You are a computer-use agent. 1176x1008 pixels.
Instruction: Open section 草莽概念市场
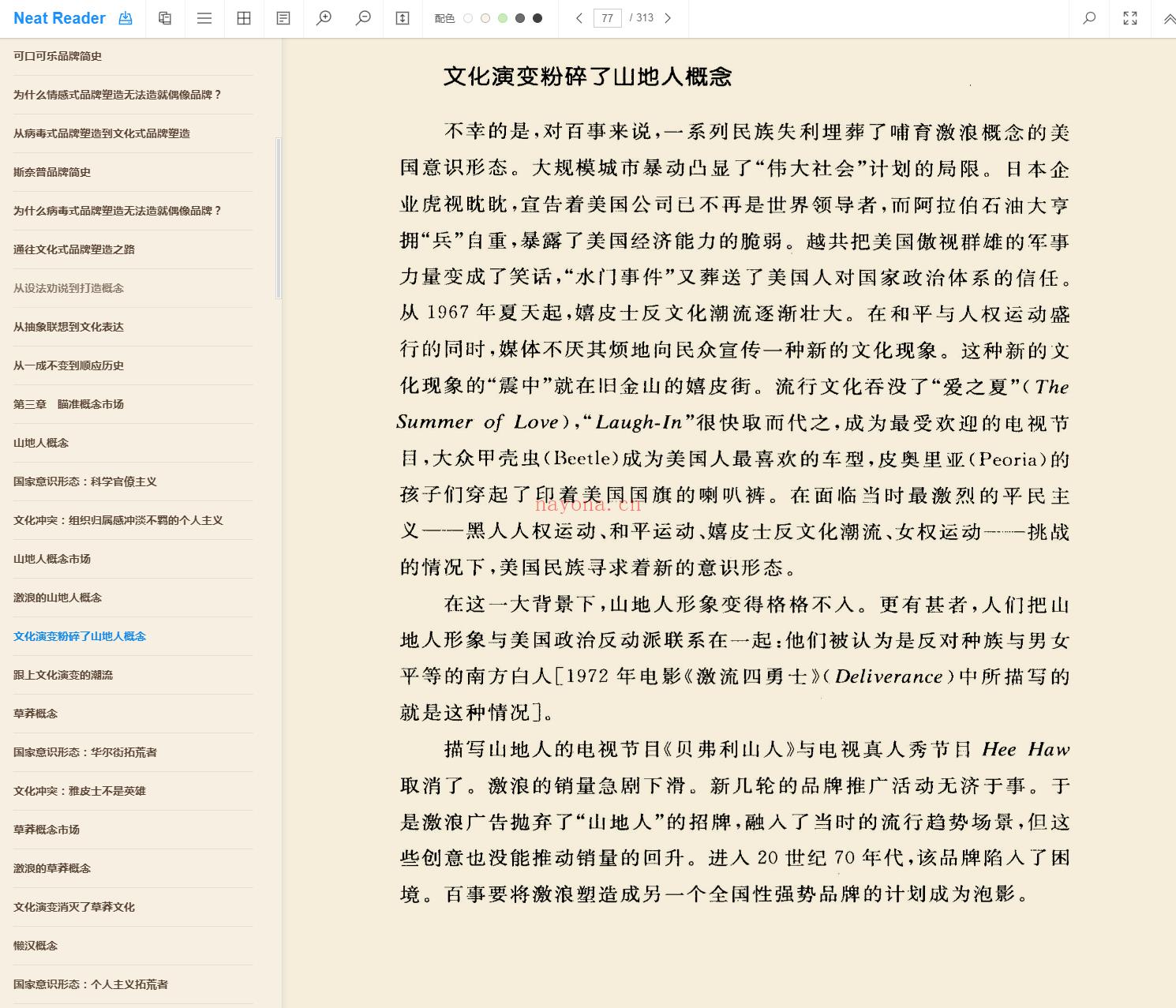(x=47, y=830)
